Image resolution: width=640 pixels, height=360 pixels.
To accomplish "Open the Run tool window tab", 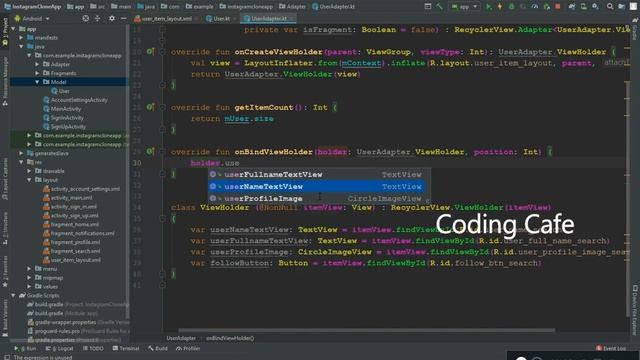I will [x=25, y=349].
